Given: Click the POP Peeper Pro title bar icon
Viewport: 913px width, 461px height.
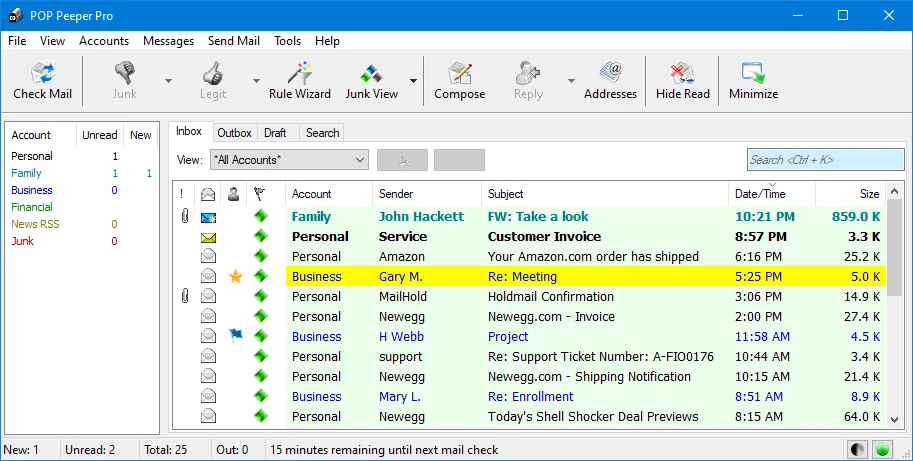Looking at the screenshot, I should click(x=15, y=16).
